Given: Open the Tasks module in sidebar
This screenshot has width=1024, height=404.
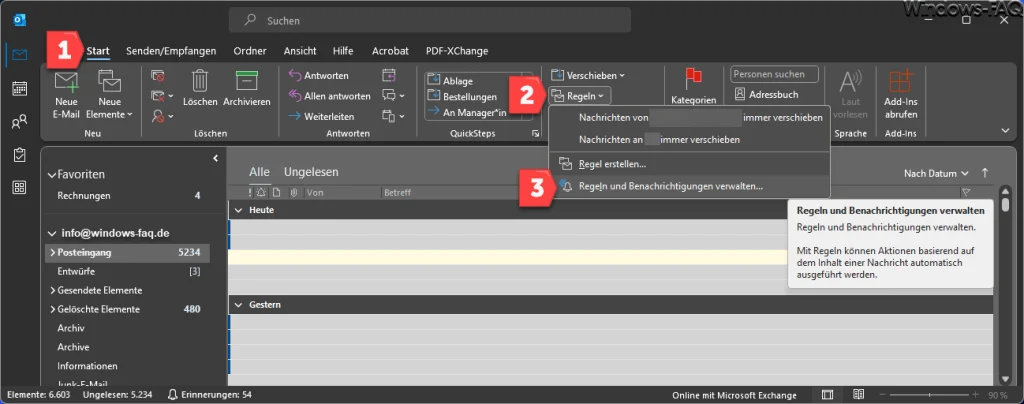Looking at the screenshot, I should coord(19,155).
